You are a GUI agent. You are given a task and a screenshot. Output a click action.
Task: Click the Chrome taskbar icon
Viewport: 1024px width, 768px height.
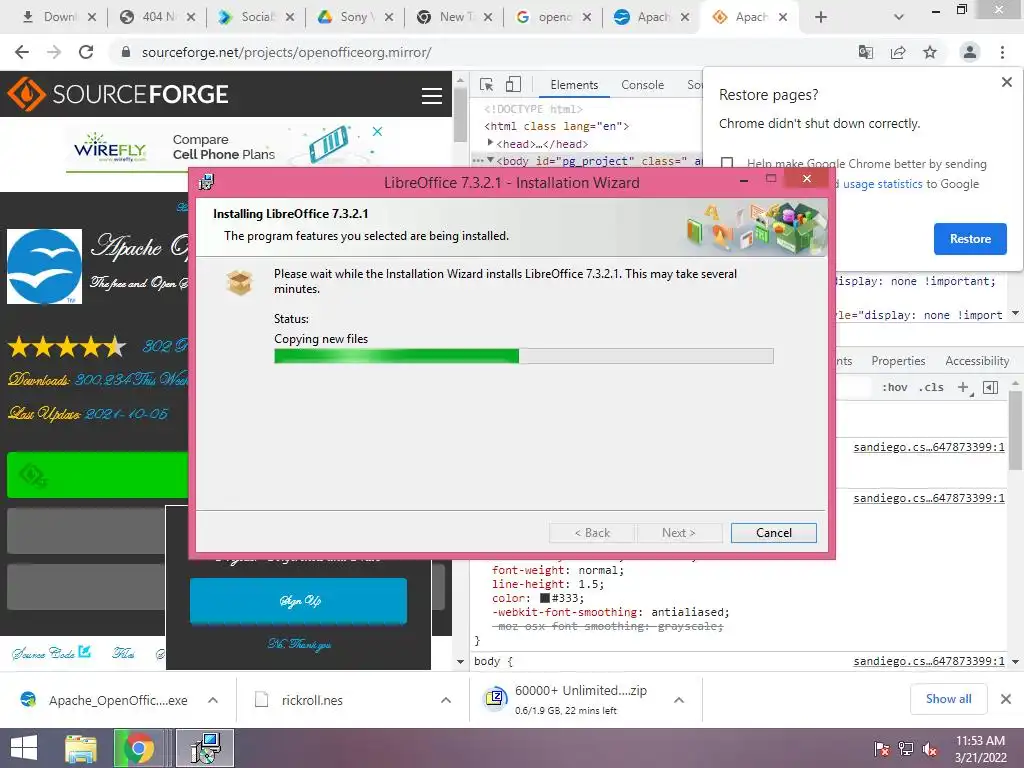point(138,748)
